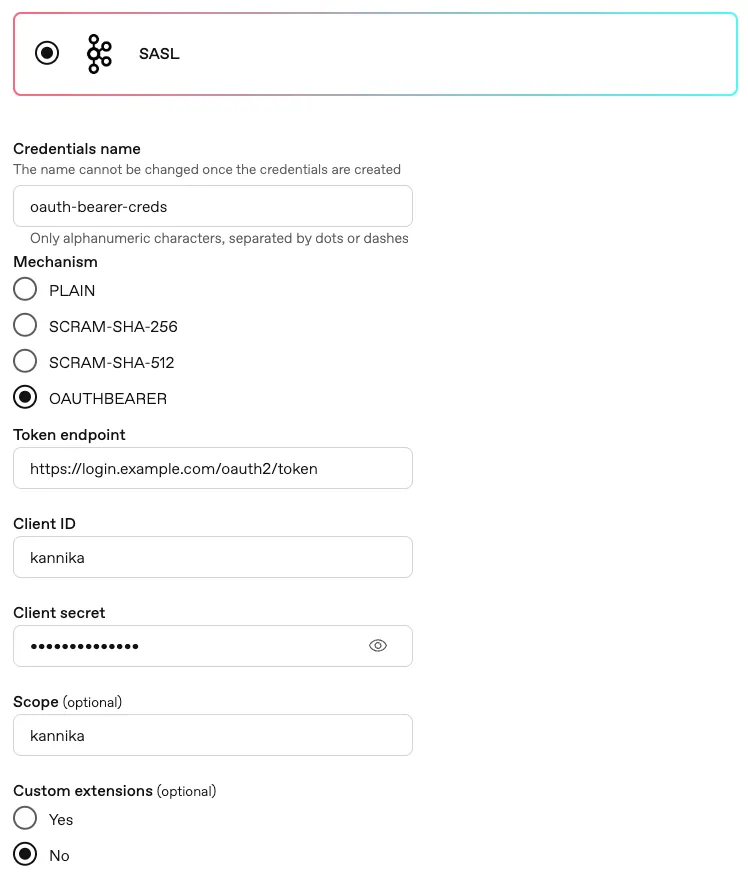The image size is (748, 873).
Task: Choose SCRAM-SHA-512 as mechanism
Action: pyautogui.click(x=25, y=361)
